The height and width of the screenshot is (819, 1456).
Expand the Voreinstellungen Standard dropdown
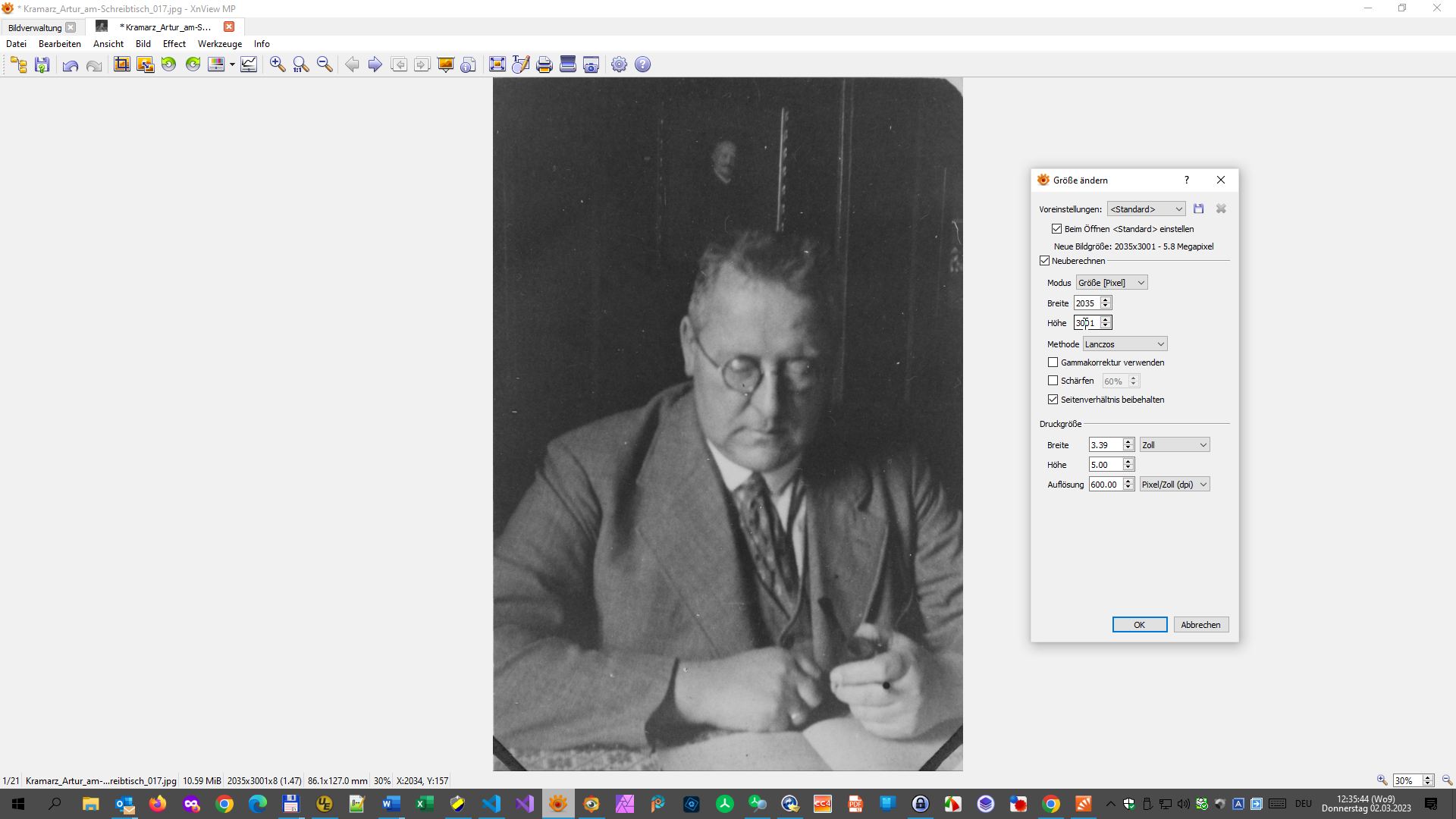(x=1146, y=209)
